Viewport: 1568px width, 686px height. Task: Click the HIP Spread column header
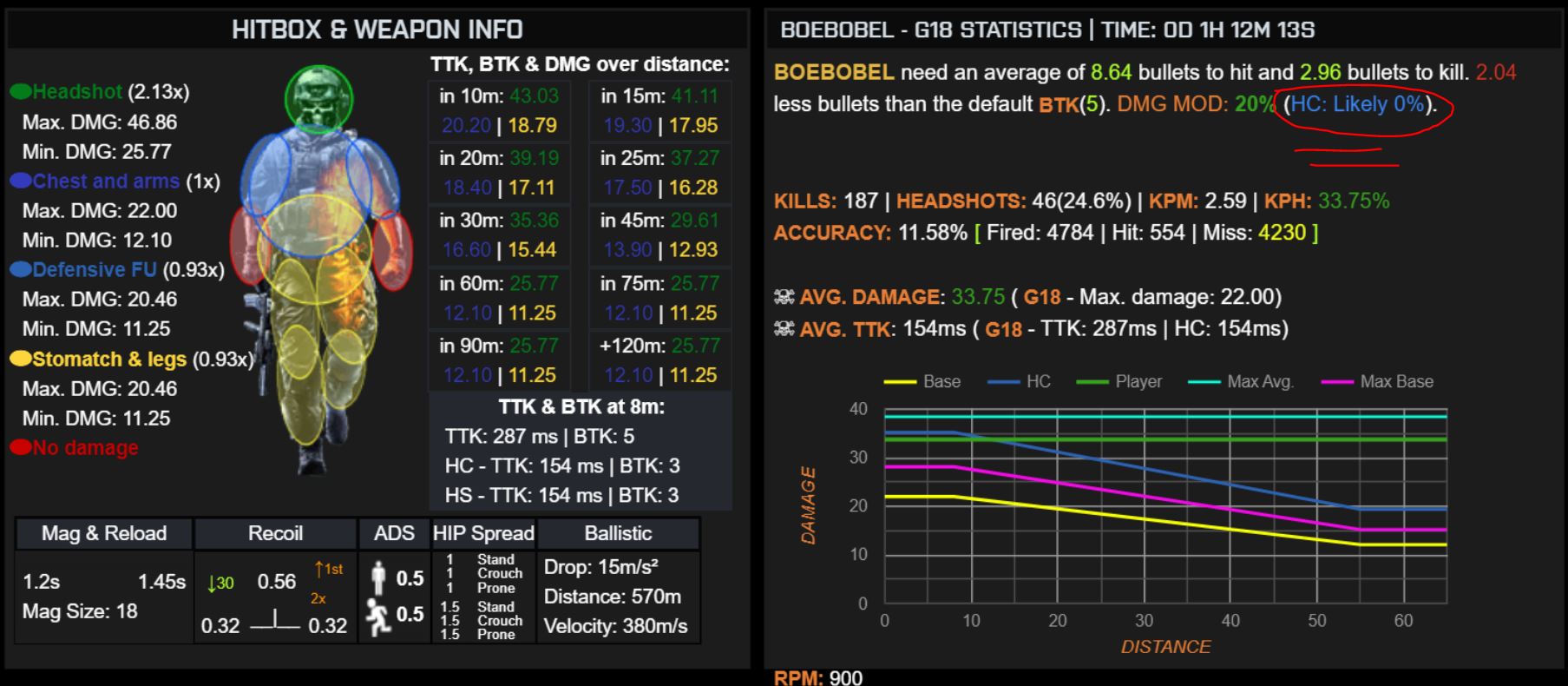[x=483, y=533]
